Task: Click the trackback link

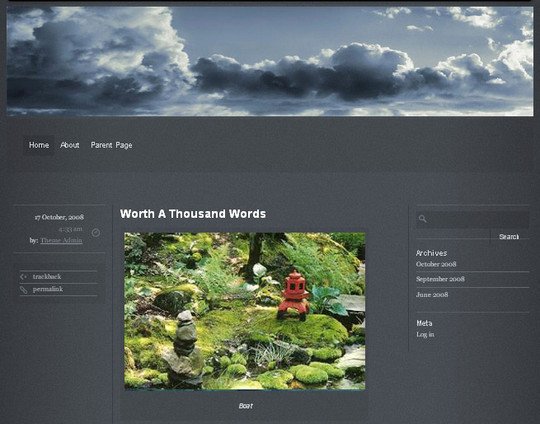Action: pyautogui.click(x=47, y=277)
